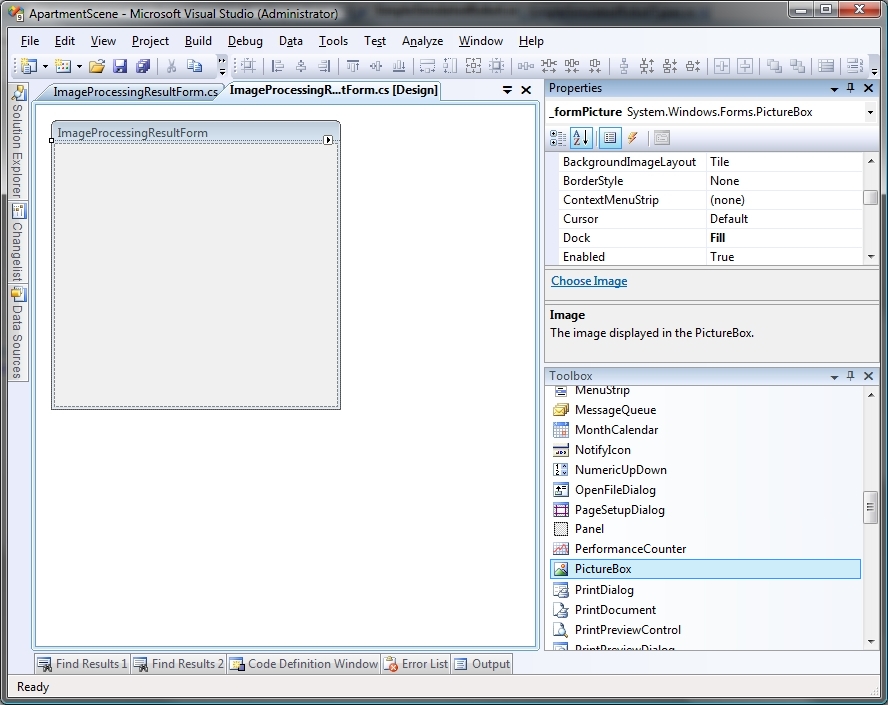Click the Cut scissors icon
The height and width of the screenshot is (705, 888).
tap(171, 66)
